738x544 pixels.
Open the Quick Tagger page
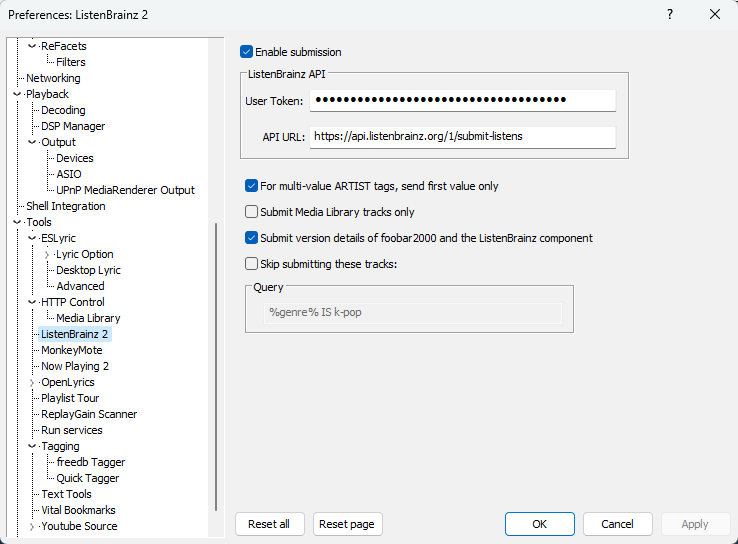coord(88,478)
